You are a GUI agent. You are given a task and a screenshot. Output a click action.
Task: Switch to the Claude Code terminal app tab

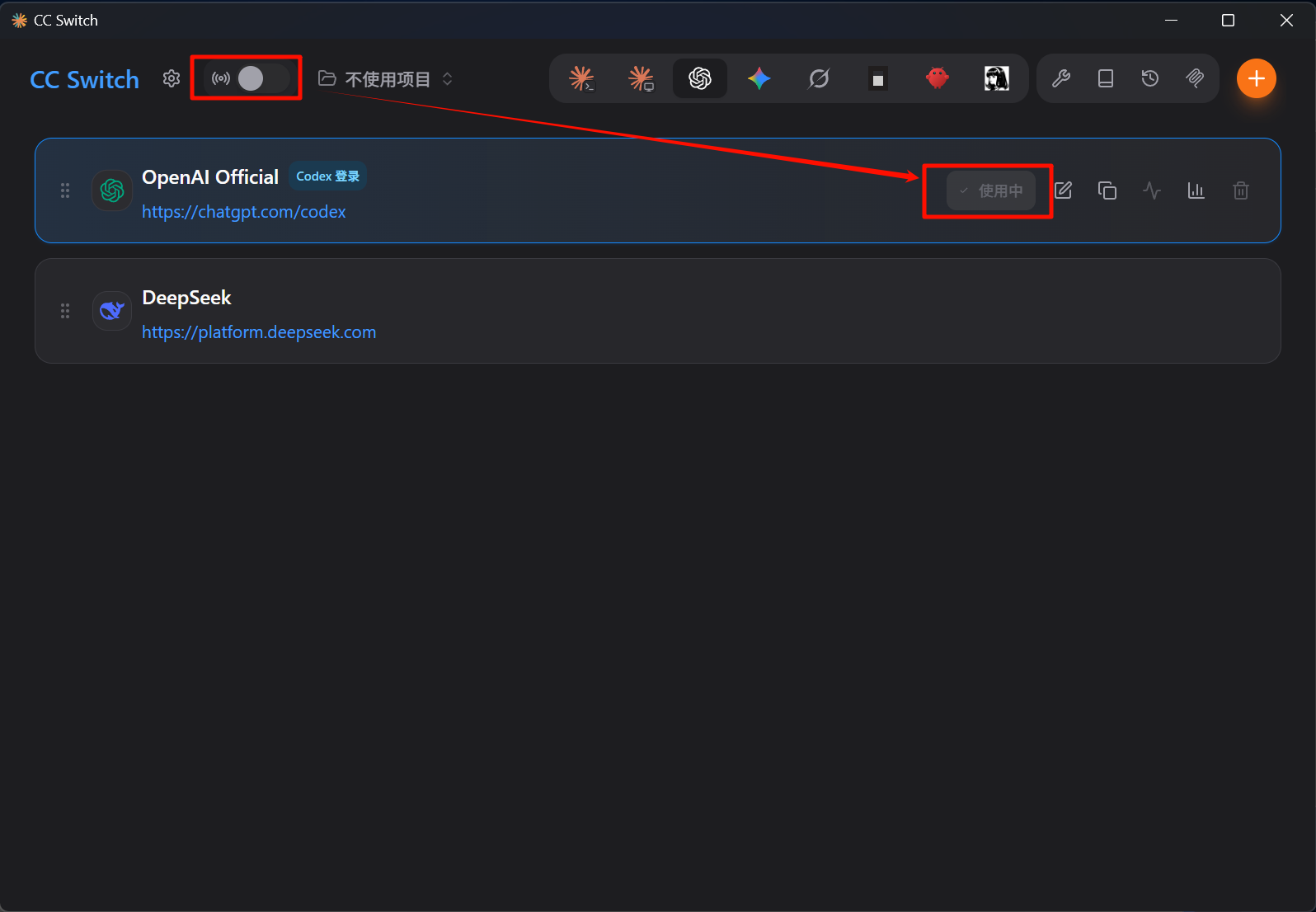click(581, 78)
